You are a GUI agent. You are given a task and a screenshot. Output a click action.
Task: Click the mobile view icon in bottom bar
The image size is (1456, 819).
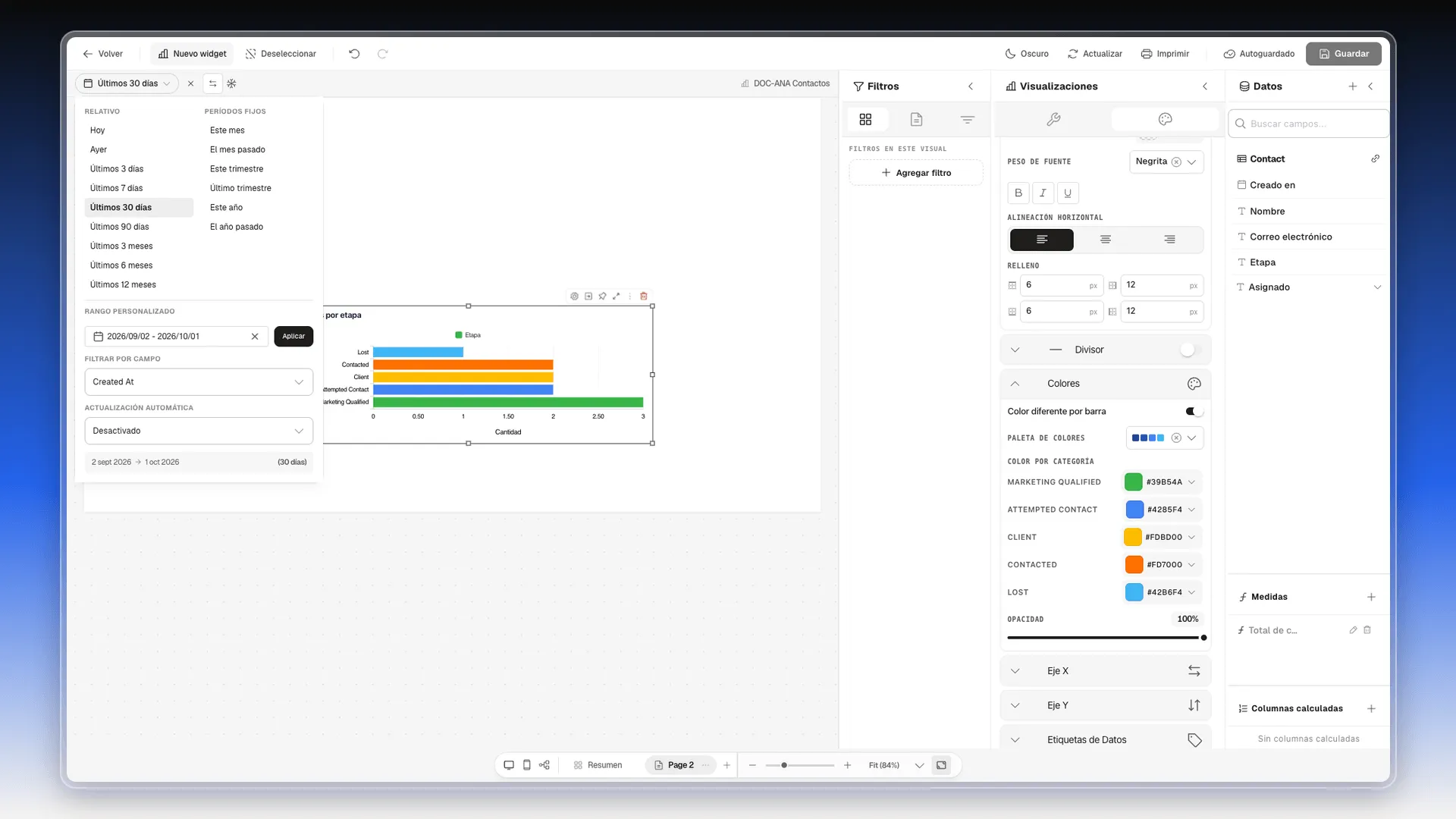[x=527, y=765]
